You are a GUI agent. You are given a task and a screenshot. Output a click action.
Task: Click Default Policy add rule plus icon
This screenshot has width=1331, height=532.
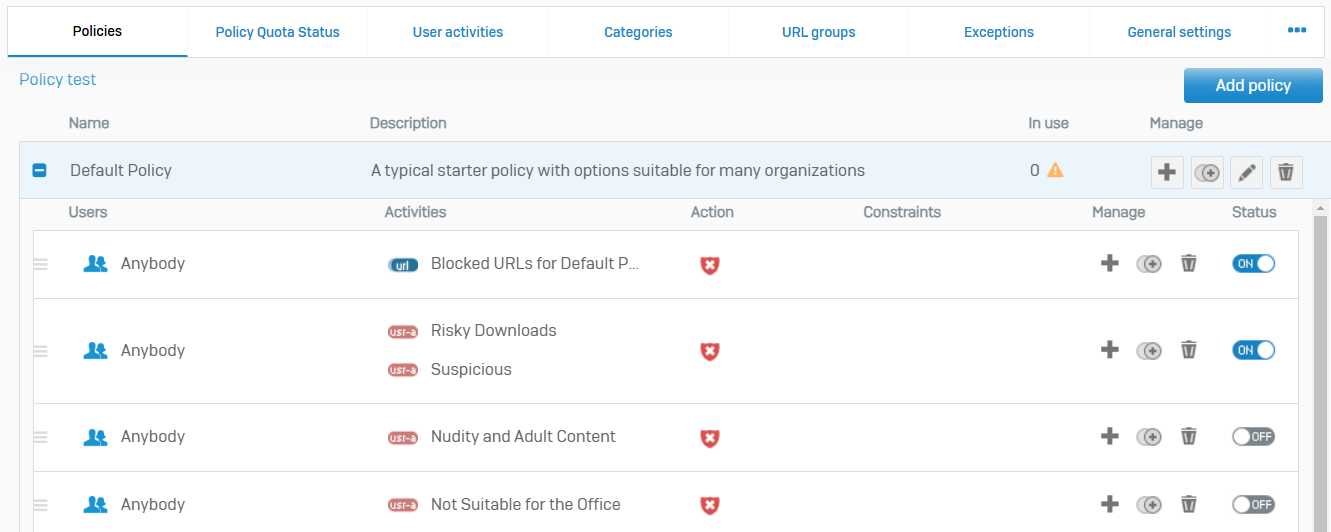[1166, 172]
